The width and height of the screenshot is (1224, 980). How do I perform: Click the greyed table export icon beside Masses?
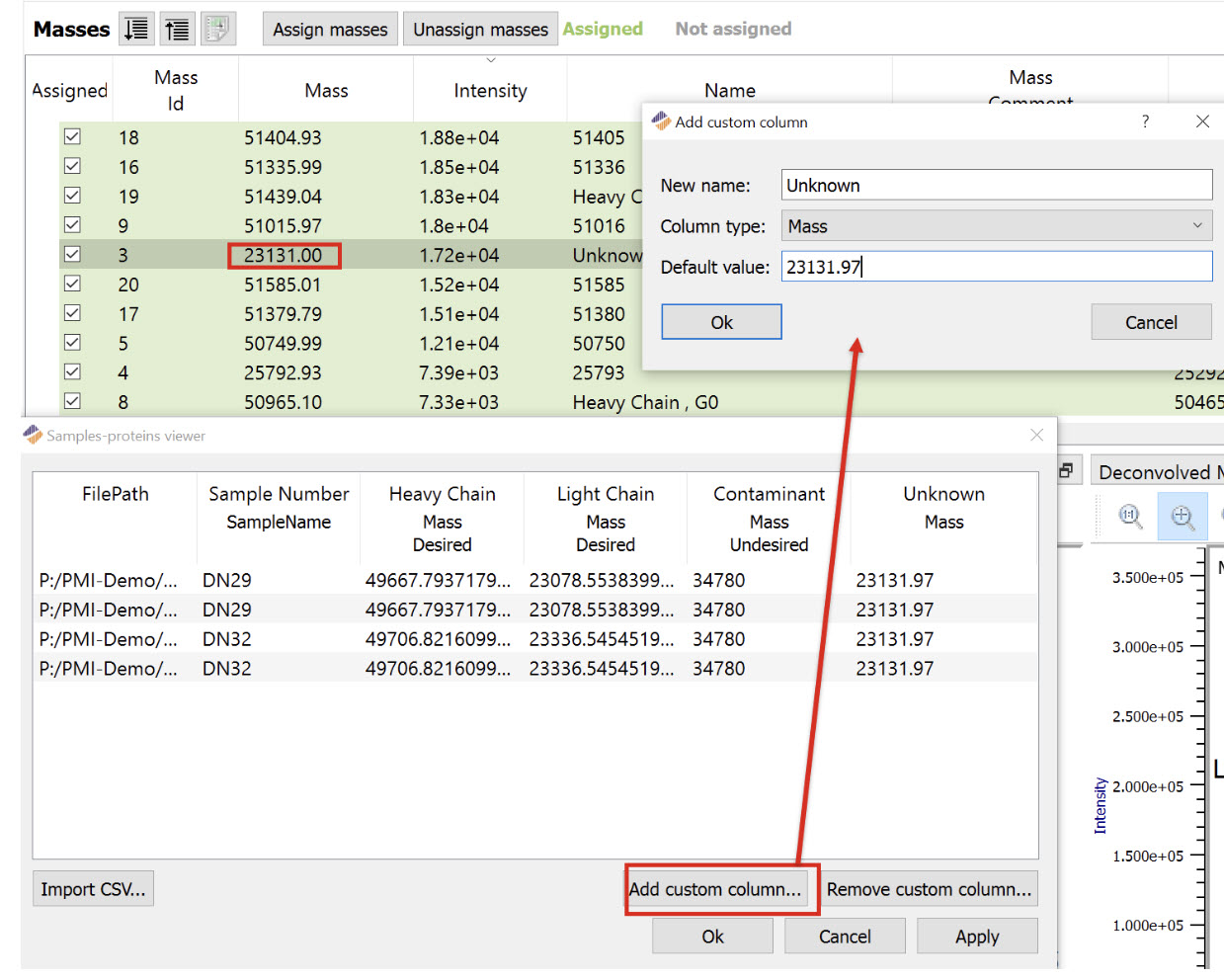tap(218, 29)
